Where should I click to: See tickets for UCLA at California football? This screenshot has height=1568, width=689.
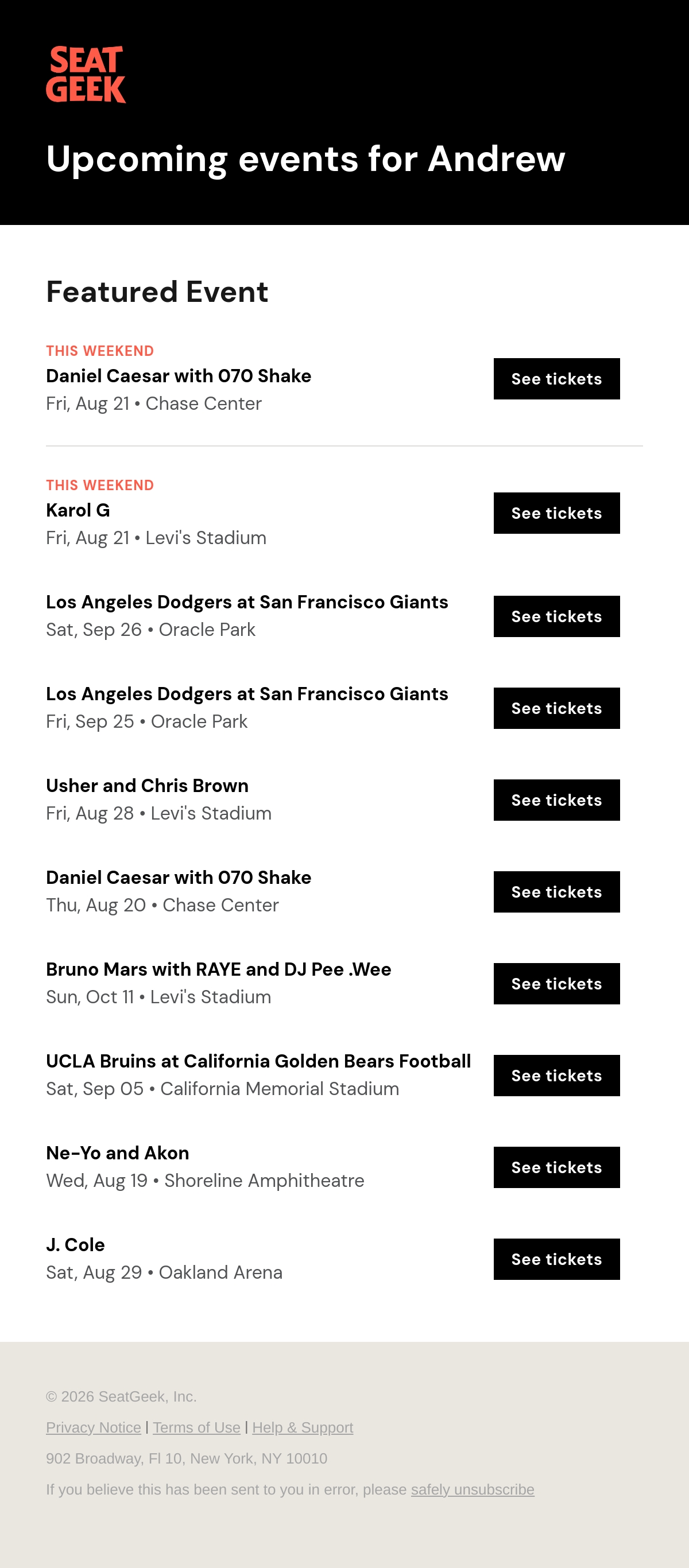coord(556,1076)
